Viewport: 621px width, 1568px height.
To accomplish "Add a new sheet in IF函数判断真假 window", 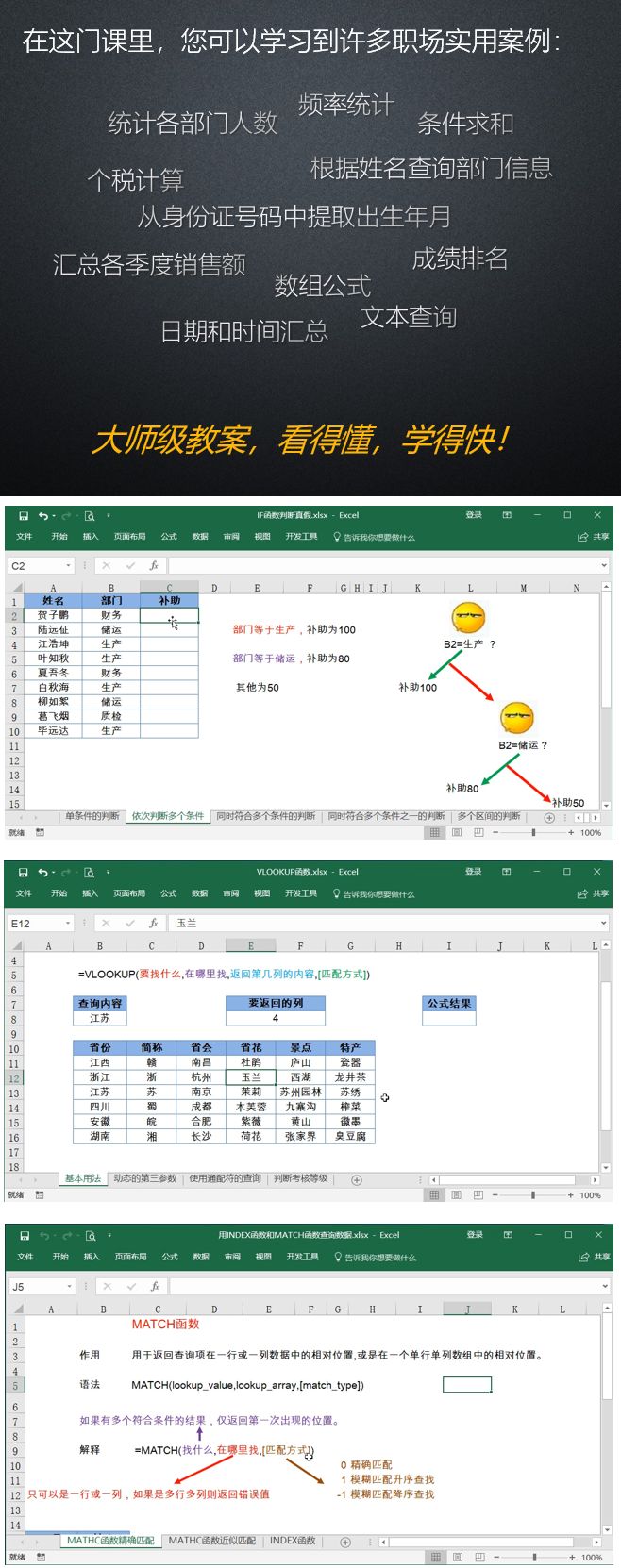I will coord(549,817).
